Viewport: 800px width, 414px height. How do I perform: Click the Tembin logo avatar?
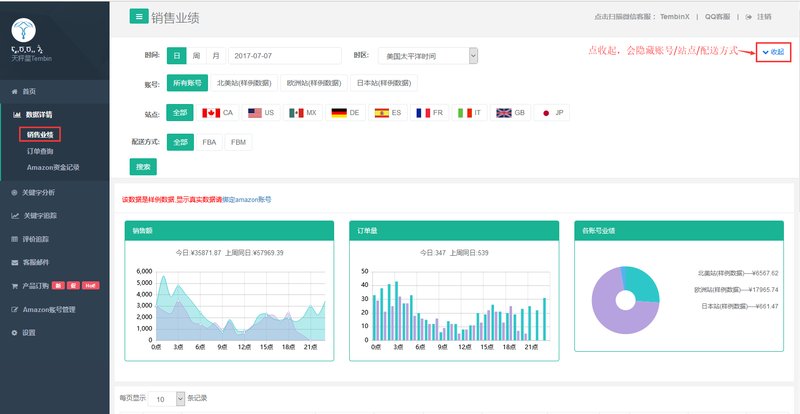(x=23, y=31)
